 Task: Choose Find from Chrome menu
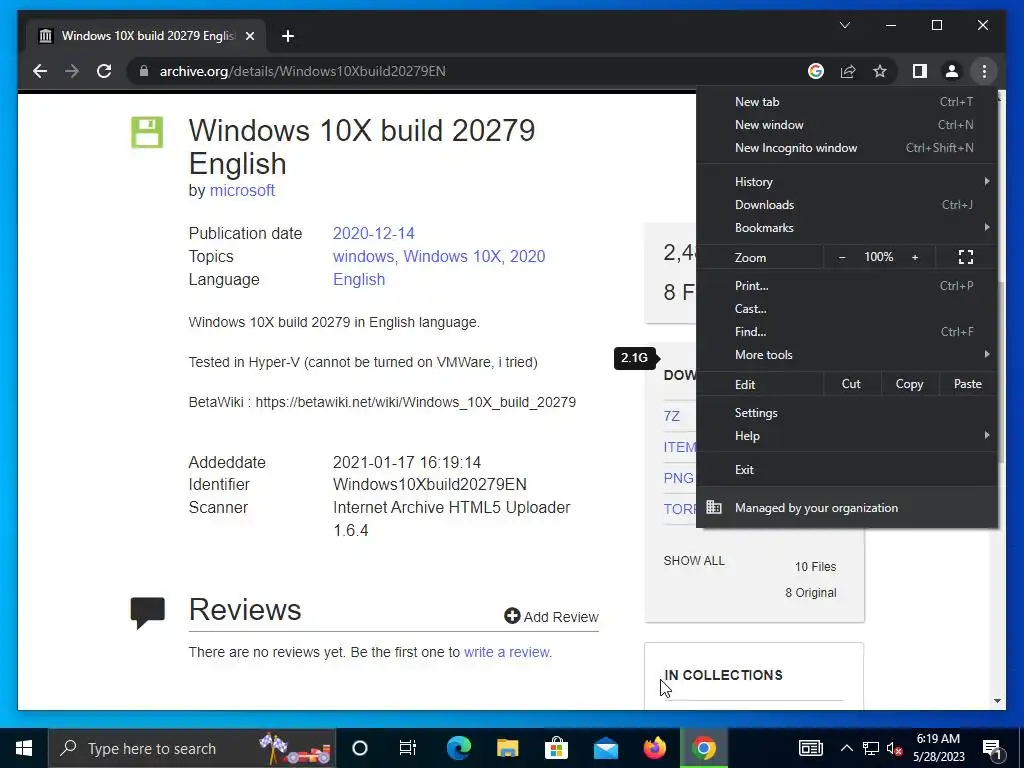pos(847,332)
